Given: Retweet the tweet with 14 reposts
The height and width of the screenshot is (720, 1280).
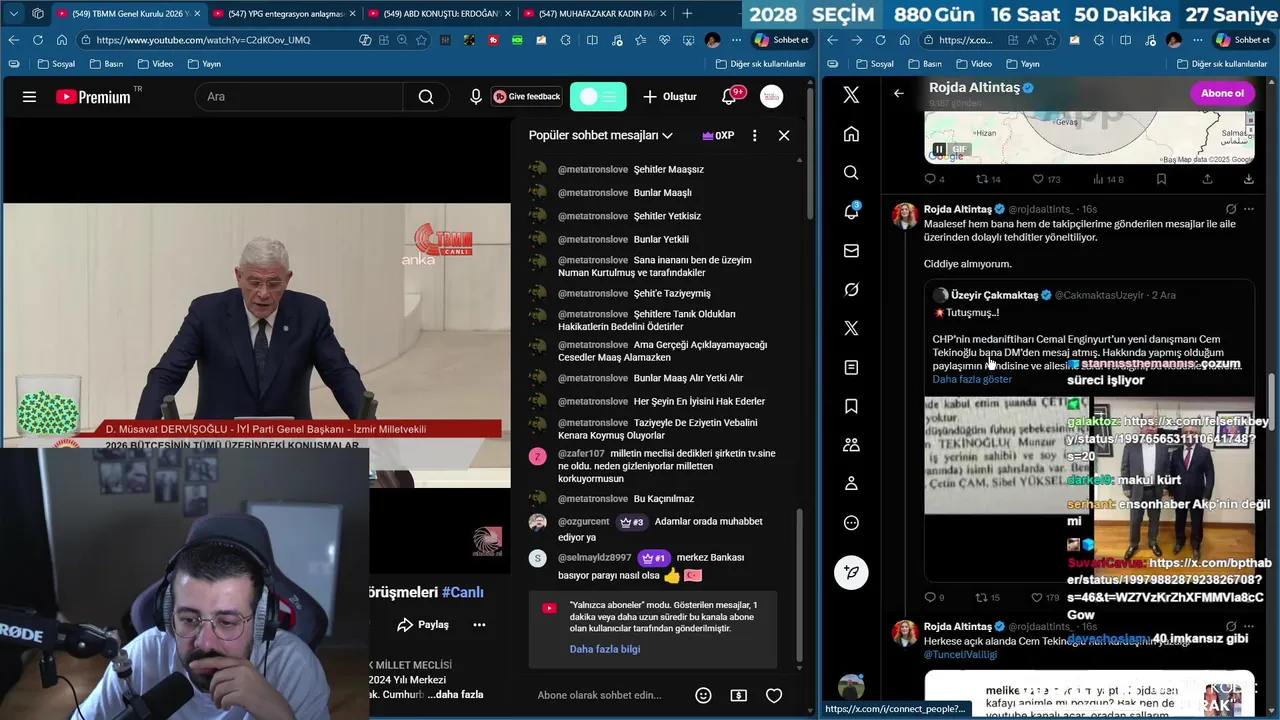Looking at the screenshot, I should (x=988, y=179).
